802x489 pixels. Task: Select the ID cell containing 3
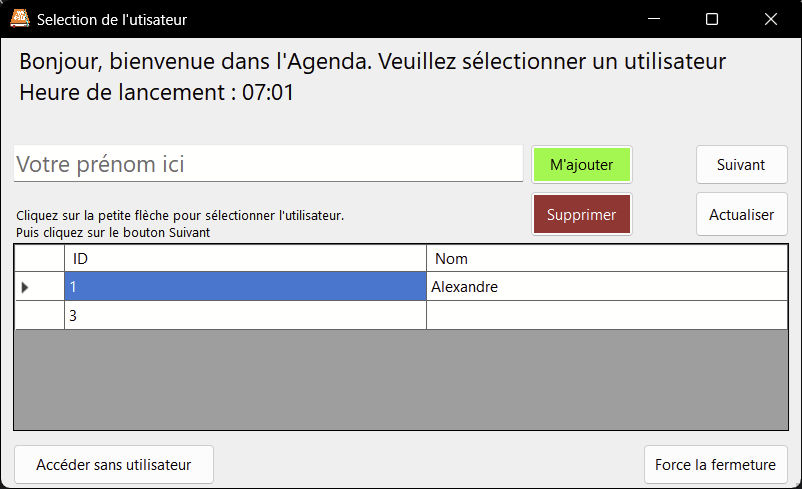[245, 315]
